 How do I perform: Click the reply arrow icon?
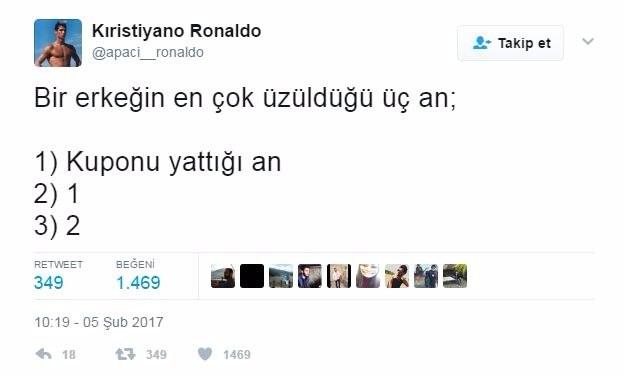point(43,354)
